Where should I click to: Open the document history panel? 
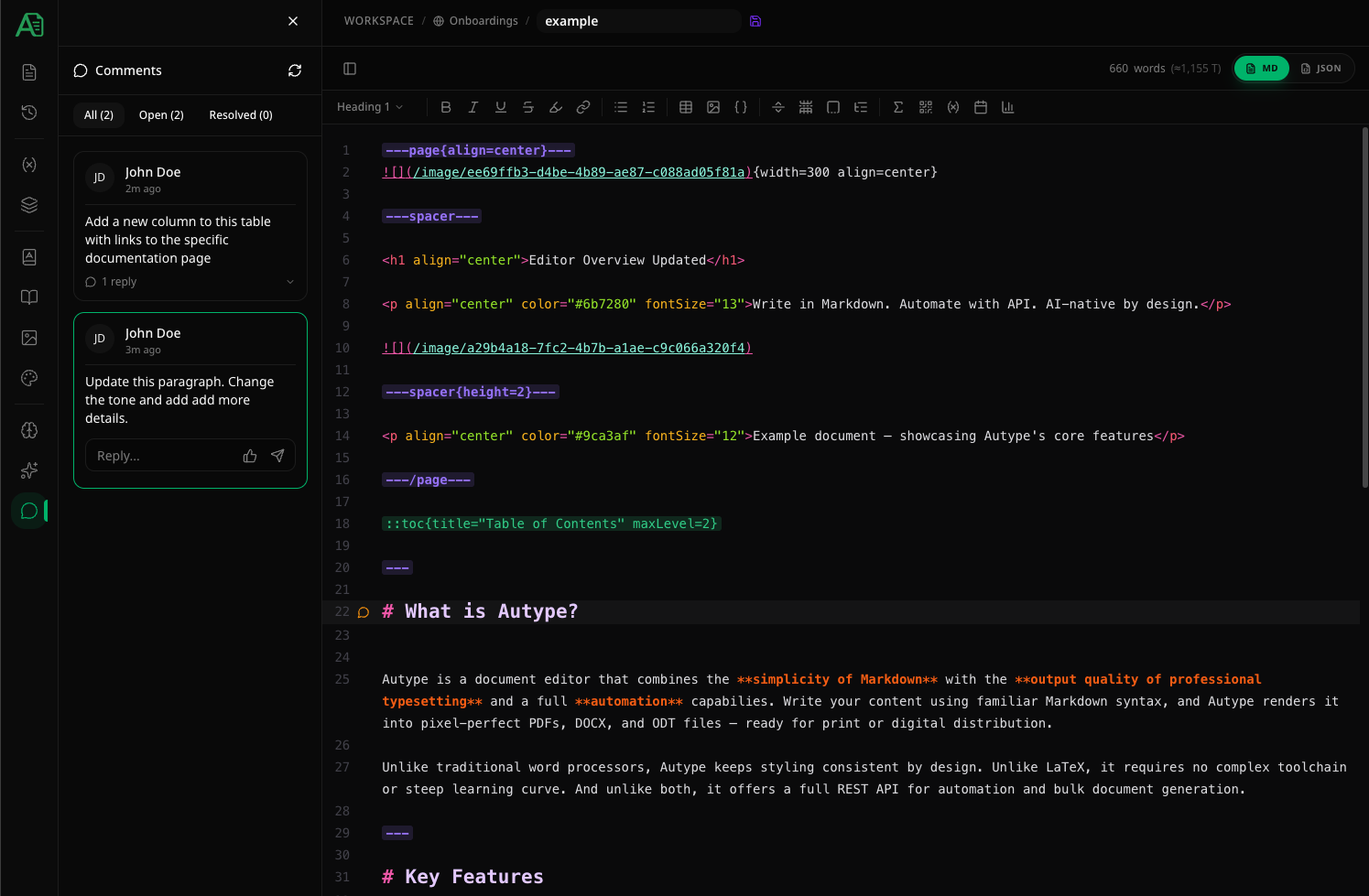(28, 113)
